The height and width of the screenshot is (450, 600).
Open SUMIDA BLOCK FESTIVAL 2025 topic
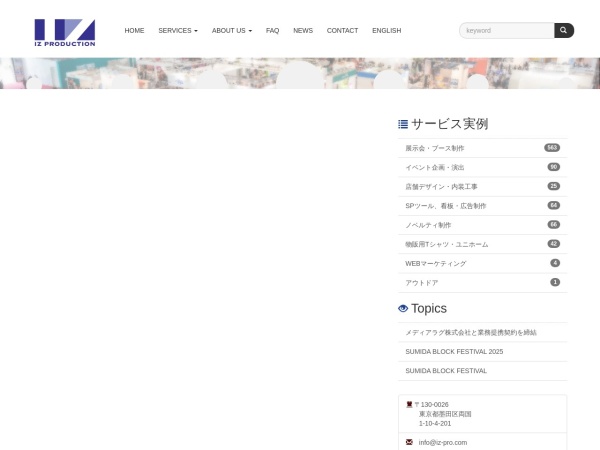(454, 352)
